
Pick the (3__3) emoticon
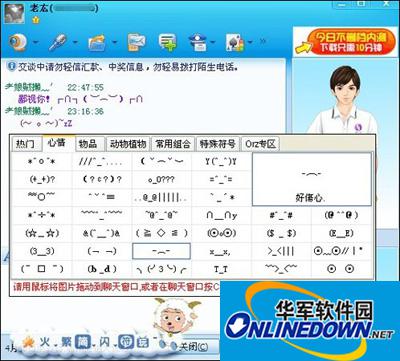42,251
